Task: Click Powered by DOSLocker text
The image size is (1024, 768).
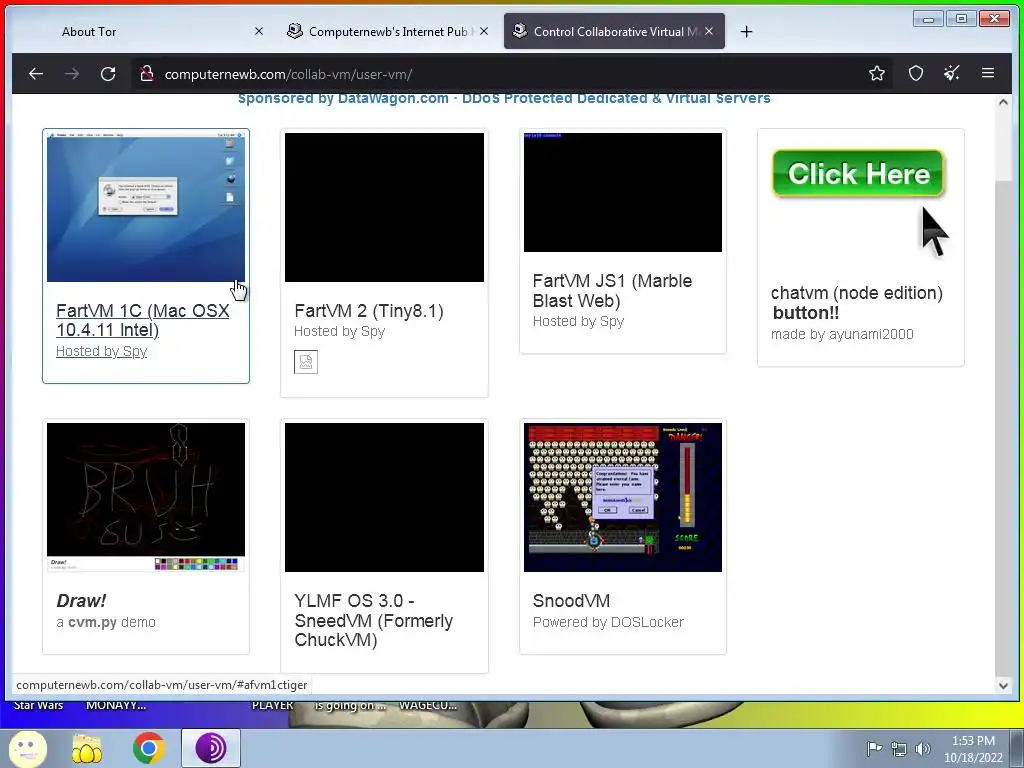Action: [608, 622]
